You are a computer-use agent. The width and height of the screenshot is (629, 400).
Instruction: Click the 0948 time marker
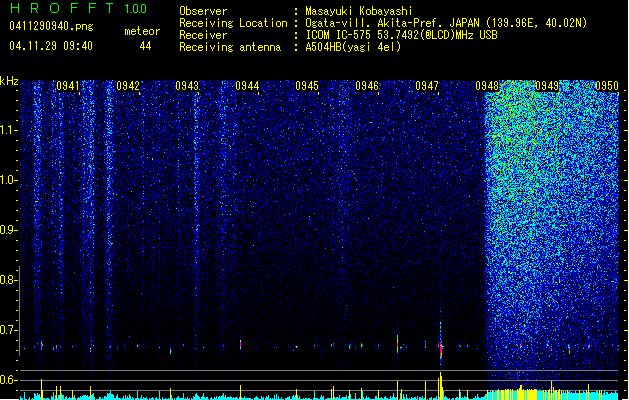[x=487, y=86]
